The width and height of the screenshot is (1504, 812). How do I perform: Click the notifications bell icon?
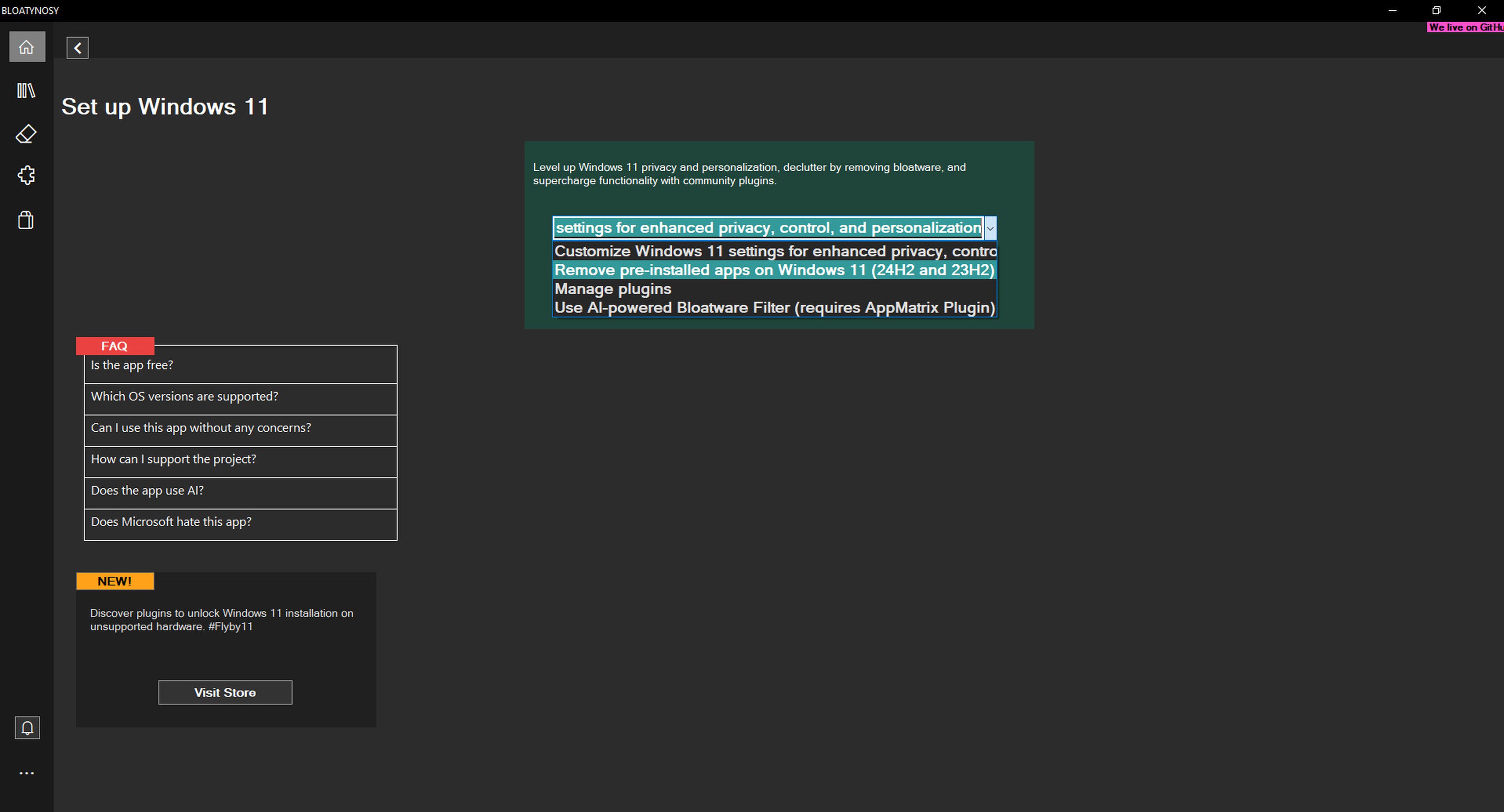point(27,728)
